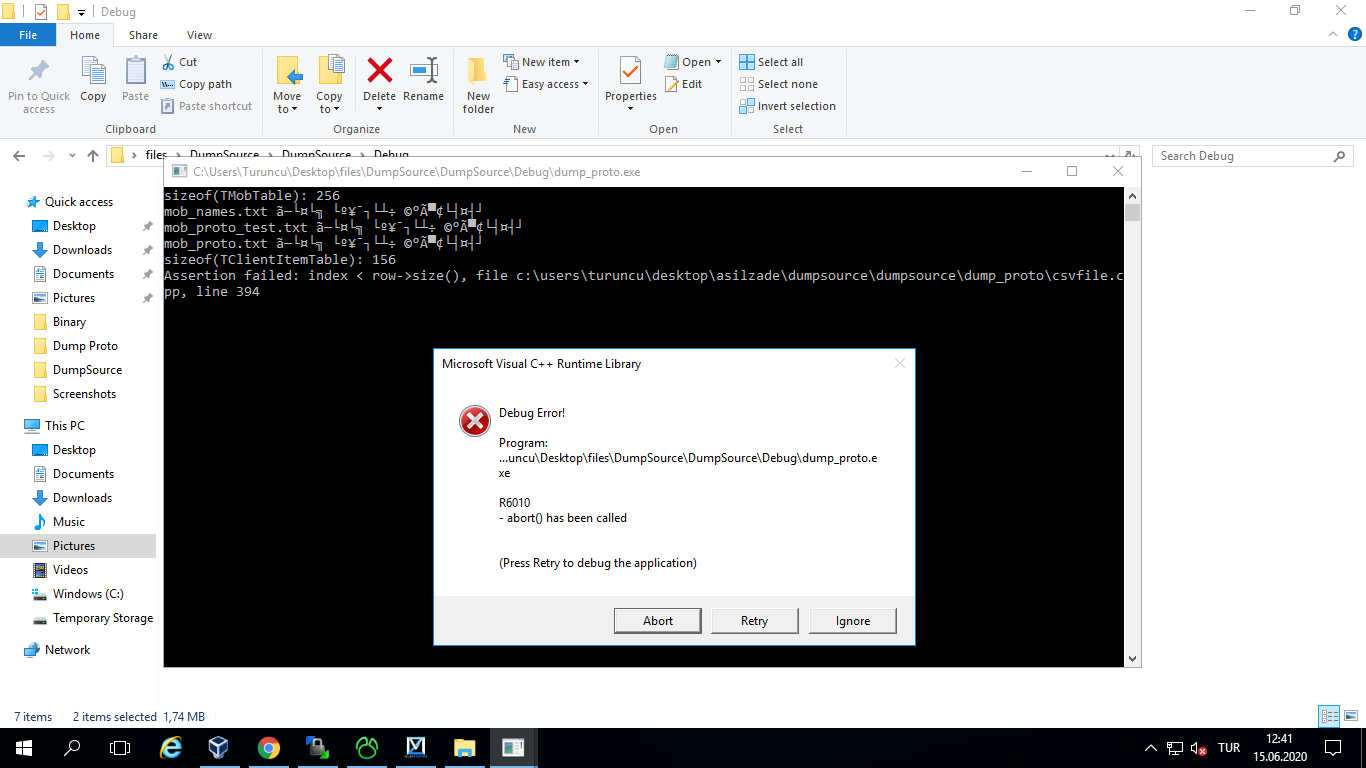
Task: Click the Back navigation arrow
Action: coord(19,156)
